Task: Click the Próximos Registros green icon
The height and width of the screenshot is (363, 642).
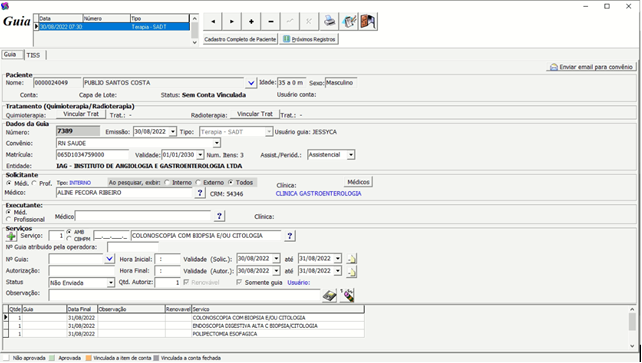Action: (287, 39)
